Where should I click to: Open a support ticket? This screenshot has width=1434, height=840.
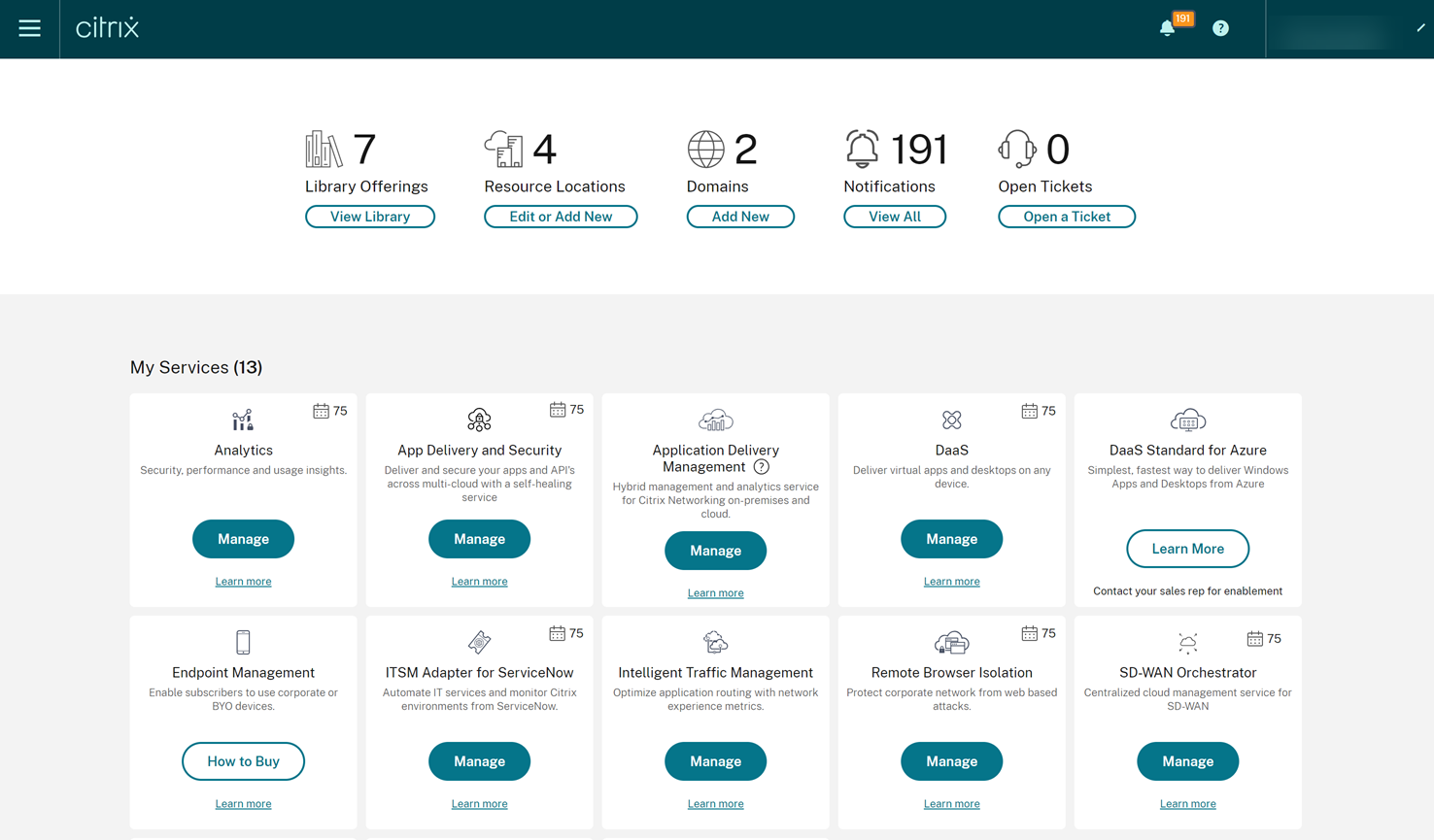point(1066,217)
